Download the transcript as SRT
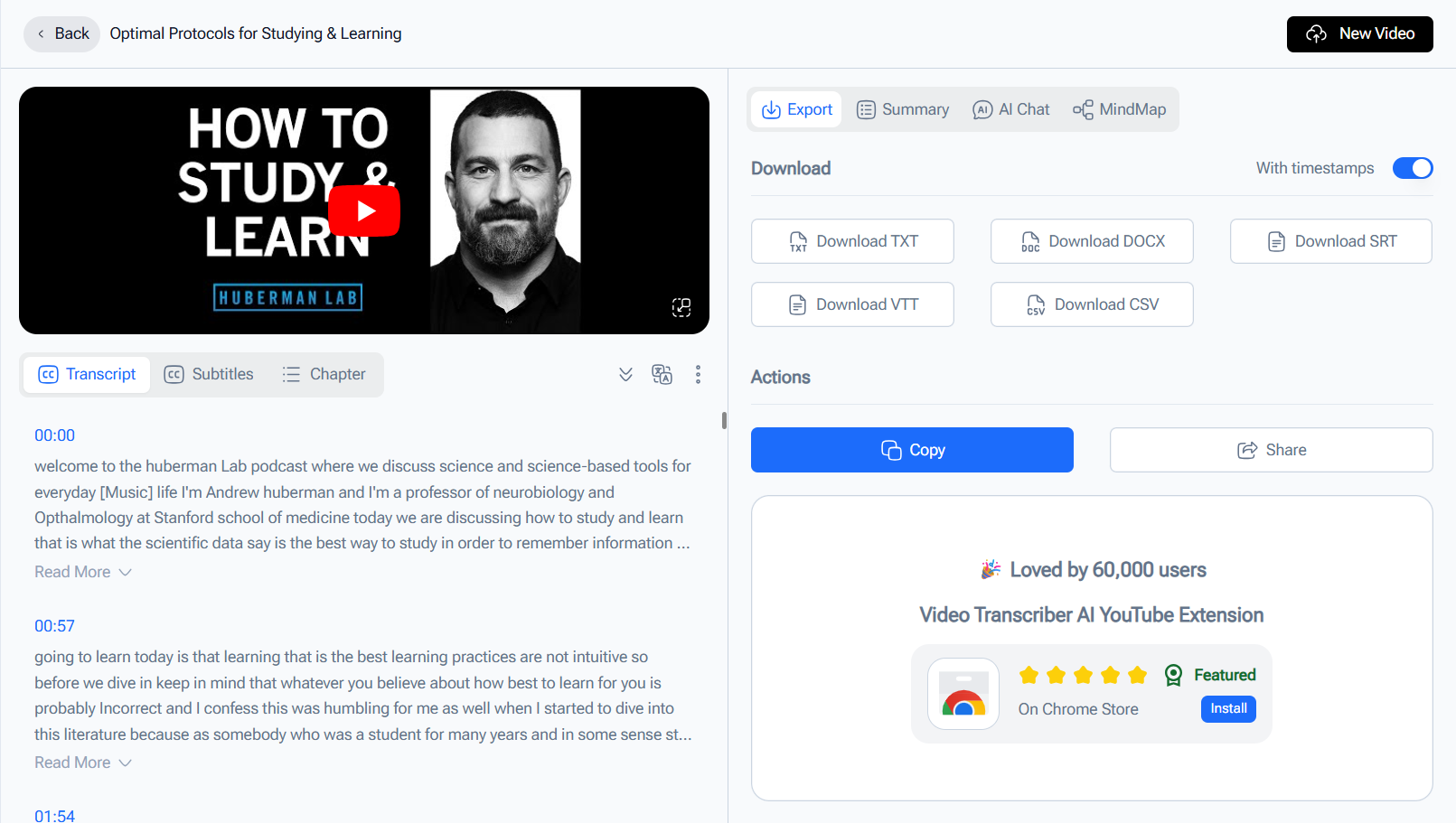The height and width of the screenshot is (823, 1456). click(x=1330, y=241)
